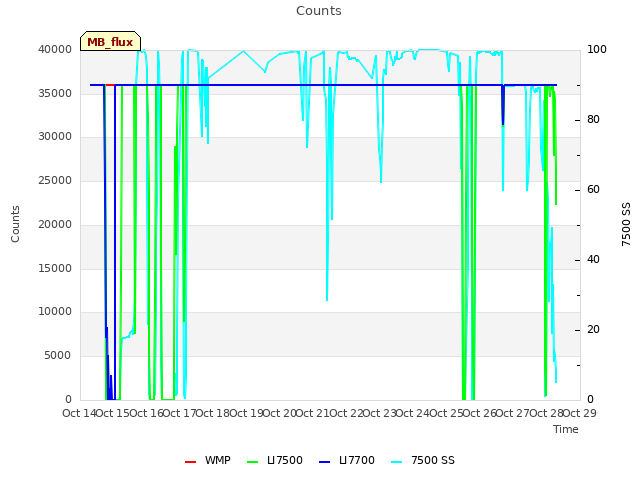The image size is (640, 480).
Task: Click the right axis 80 tick label
Action: pyautogui.click(x=593, y=120)
